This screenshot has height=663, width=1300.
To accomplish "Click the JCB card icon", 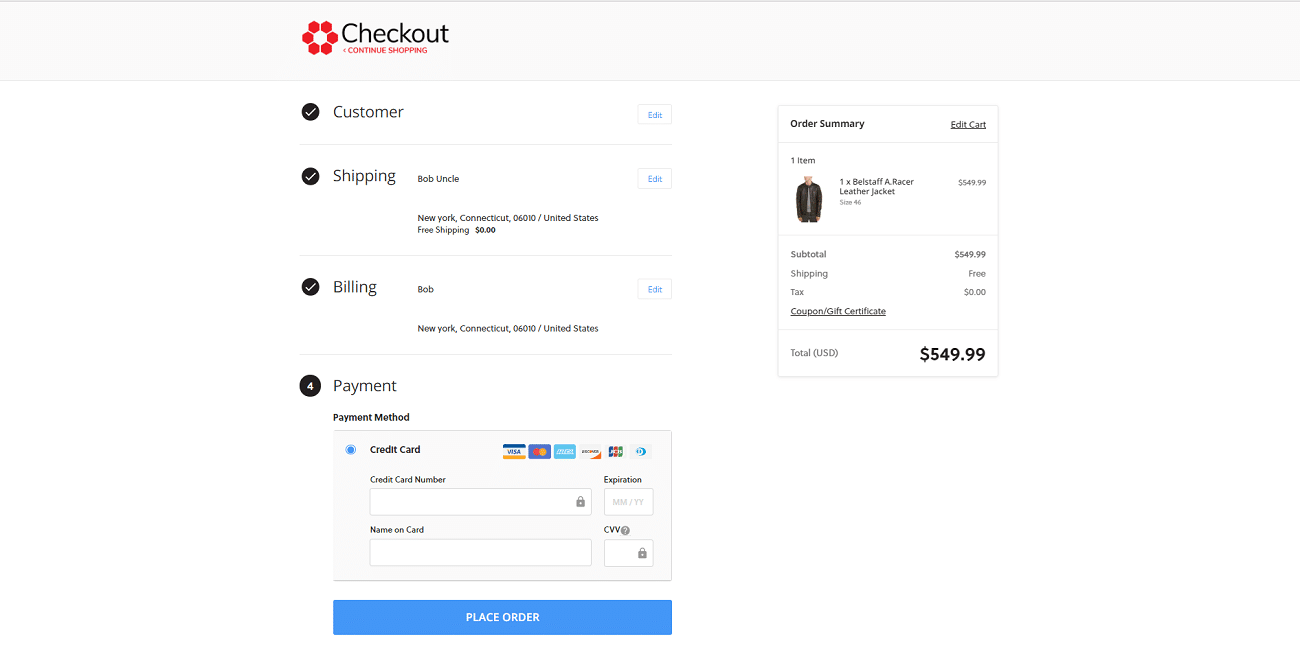I will pyautogui.click(x=615, y=452).
